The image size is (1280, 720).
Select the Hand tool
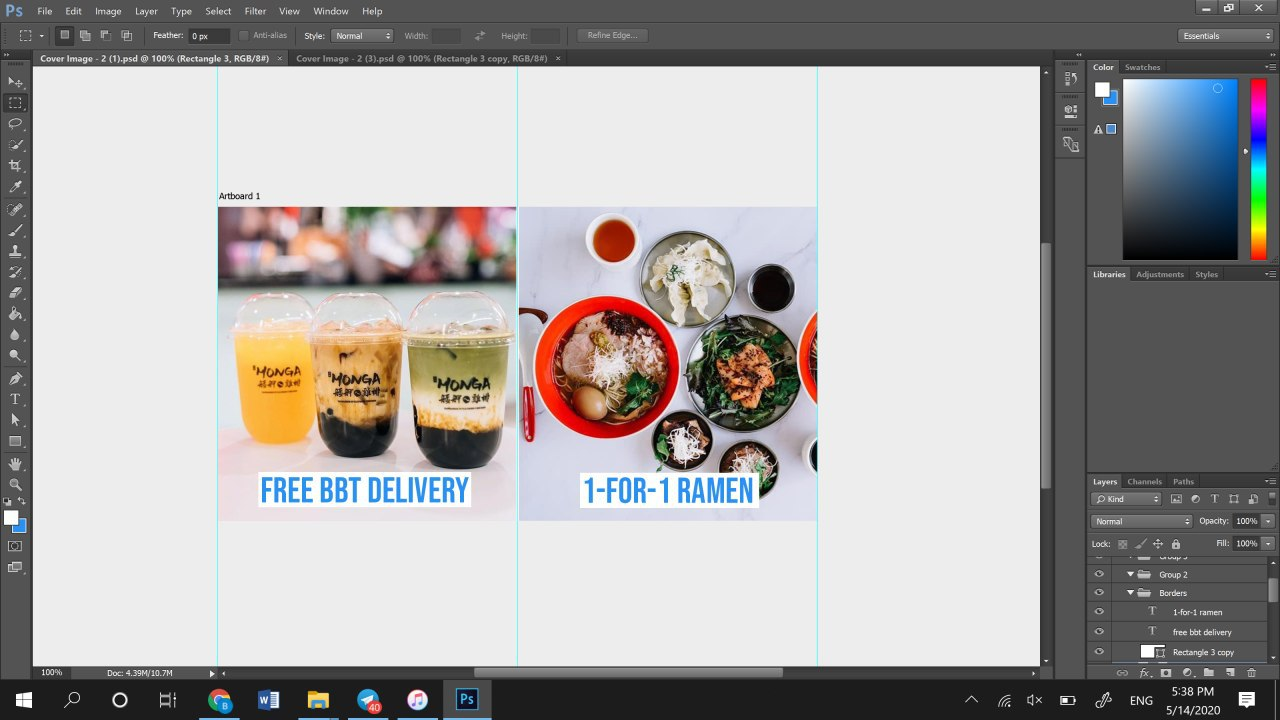pos(15,464)
